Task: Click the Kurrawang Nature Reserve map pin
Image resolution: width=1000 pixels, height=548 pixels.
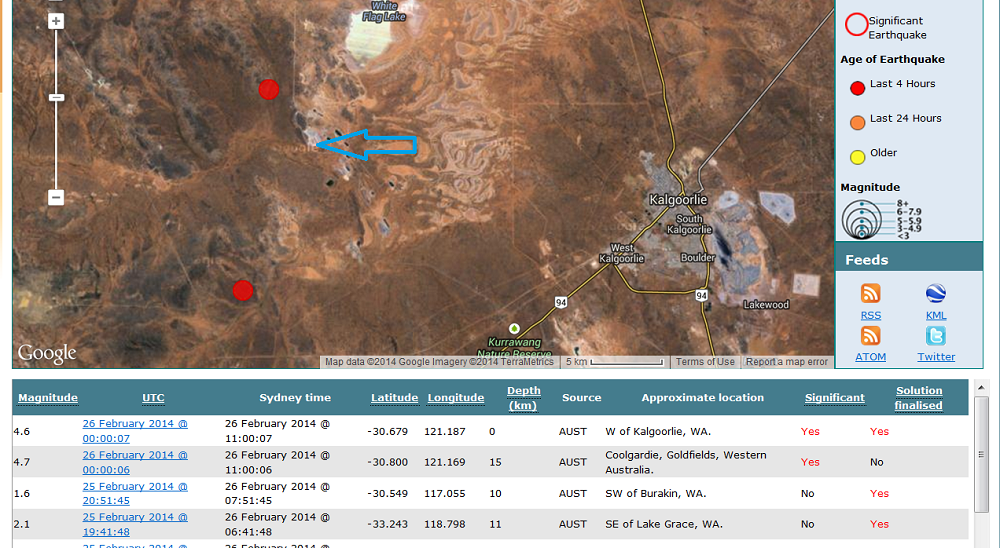Action: coord(515,328)
